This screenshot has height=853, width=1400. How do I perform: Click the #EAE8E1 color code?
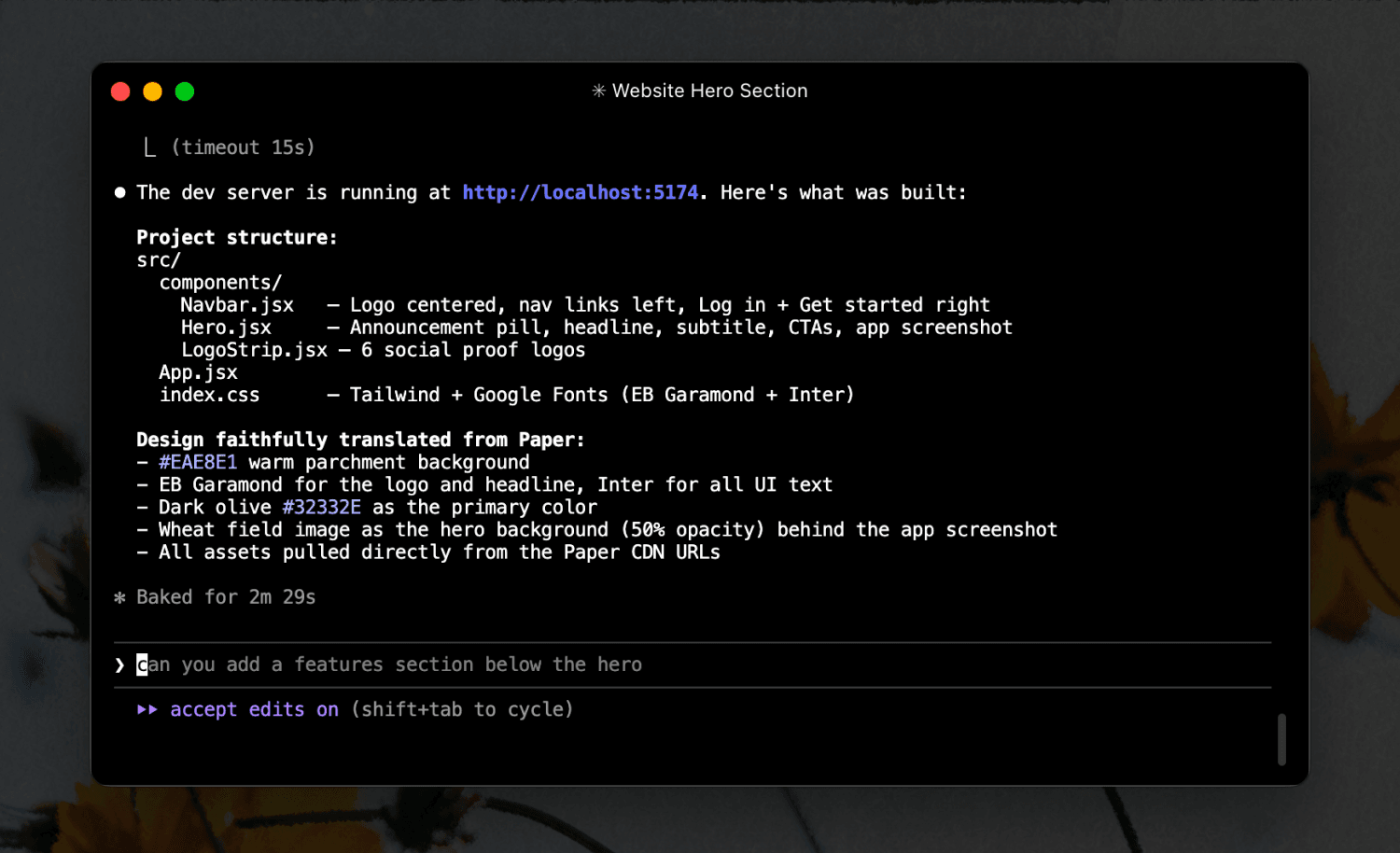click(198, 462)
